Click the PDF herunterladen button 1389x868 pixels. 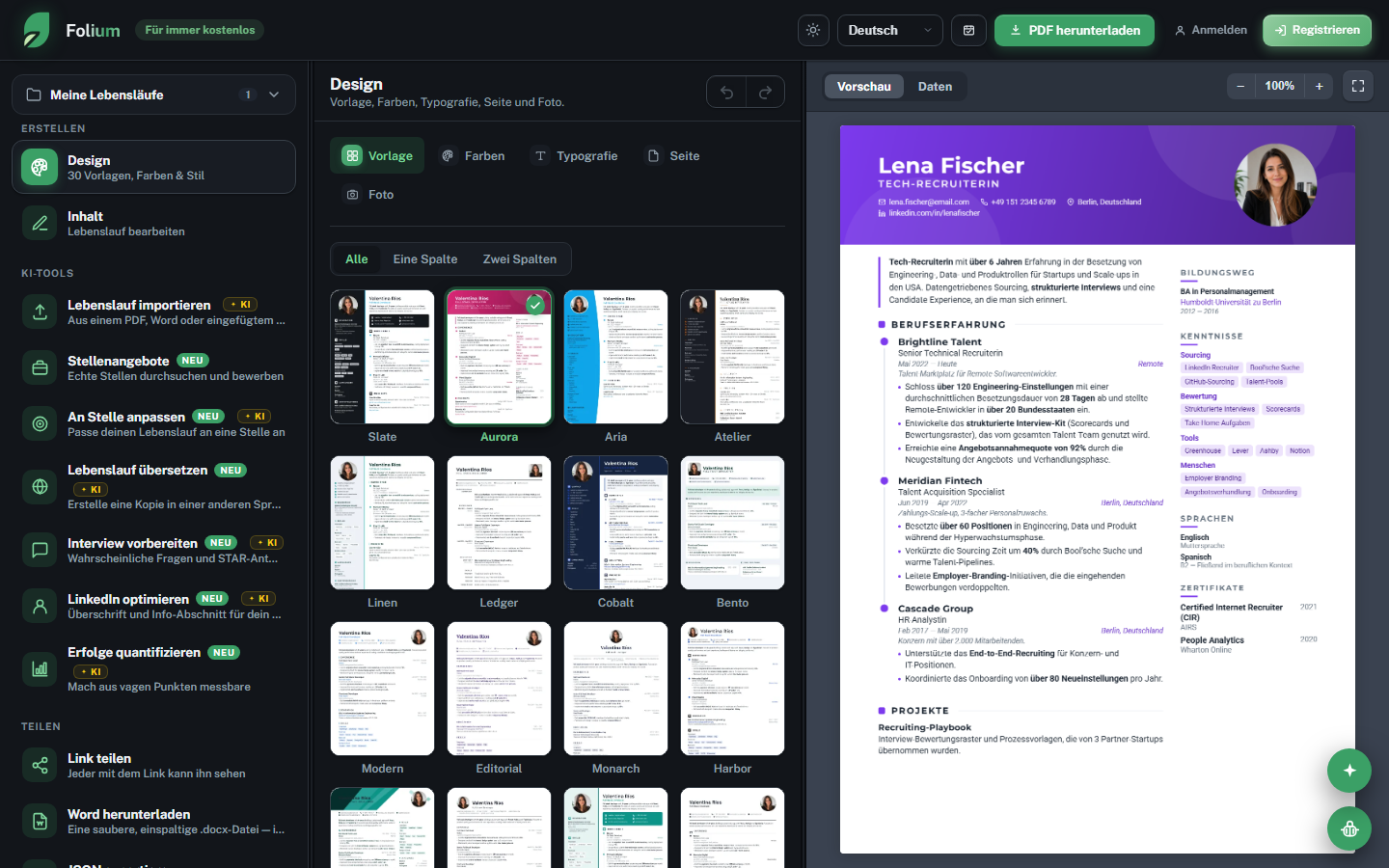(1075, 30)
